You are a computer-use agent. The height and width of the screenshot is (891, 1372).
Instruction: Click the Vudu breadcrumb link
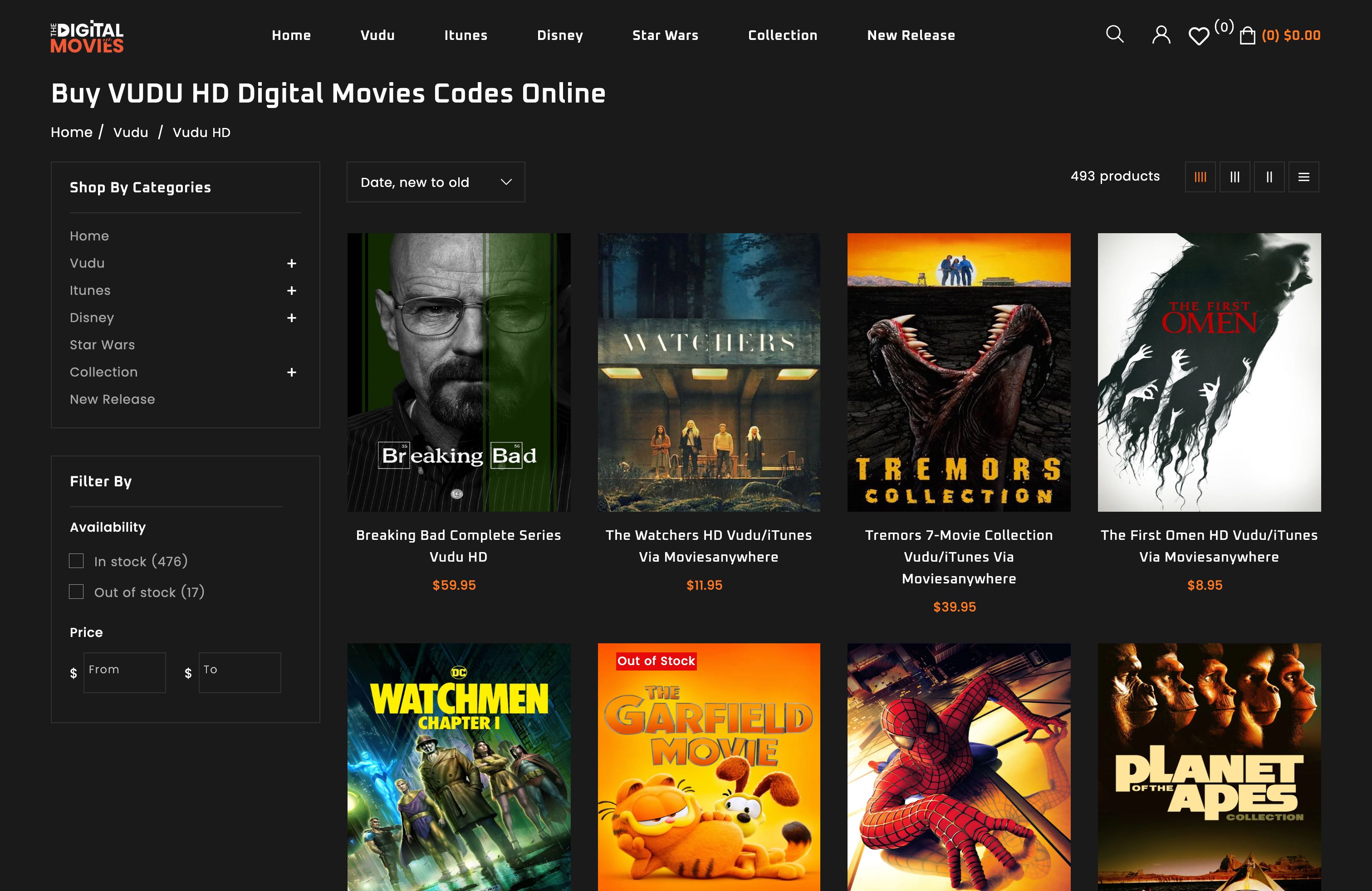tap(130, 132)
